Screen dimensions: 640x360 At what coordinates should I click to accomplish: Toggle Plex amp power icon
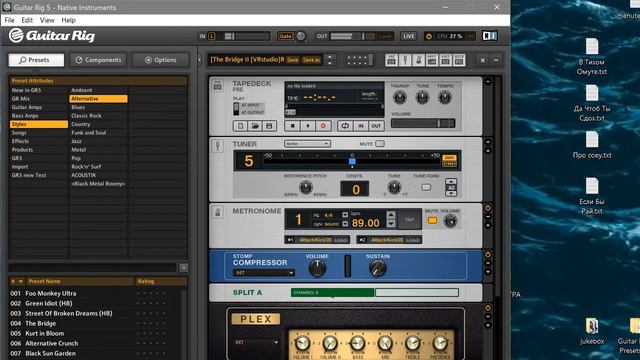click(x=488, y=308)
